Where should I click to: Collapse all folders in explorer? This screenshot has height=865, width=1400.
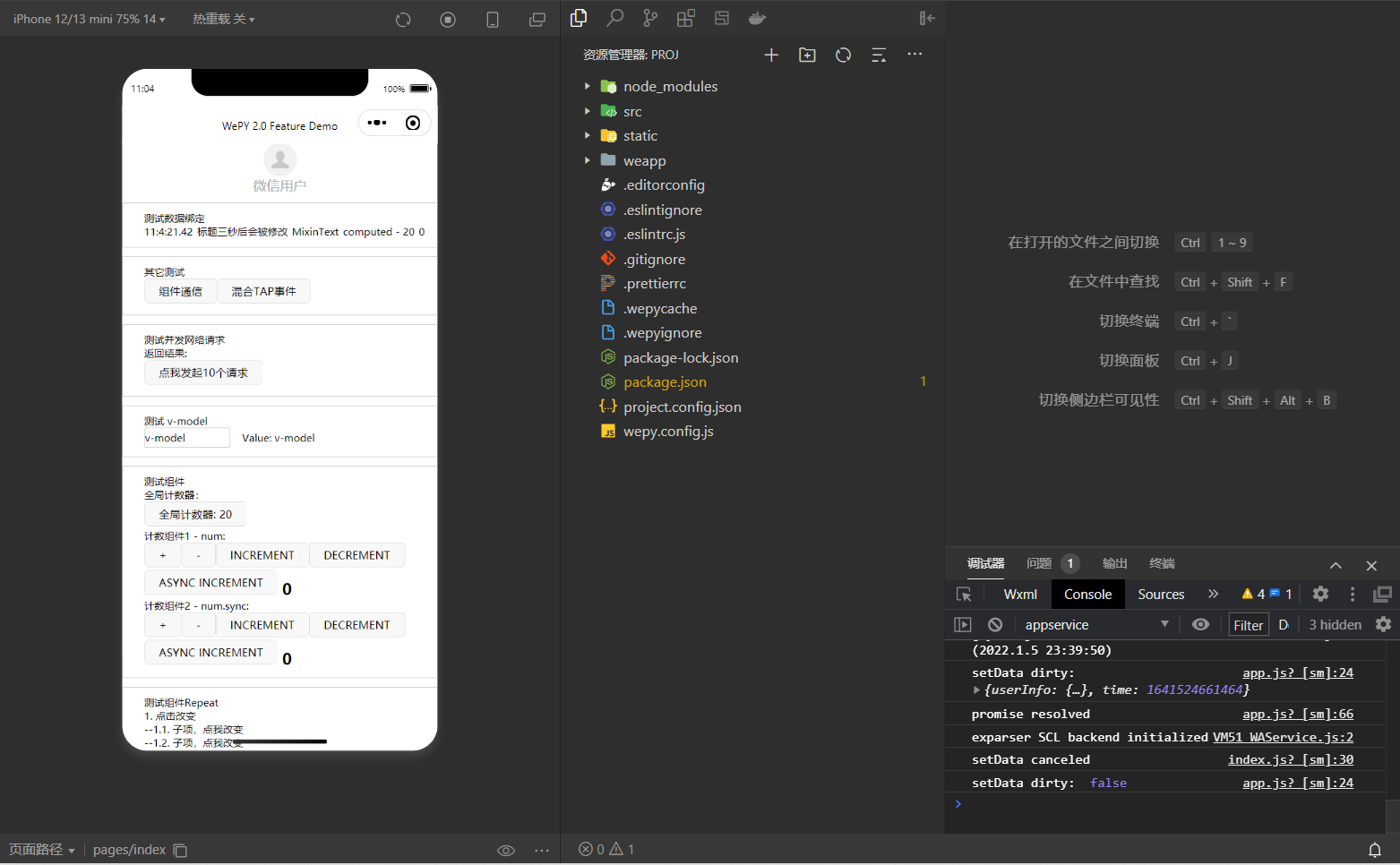click(879, 55)
